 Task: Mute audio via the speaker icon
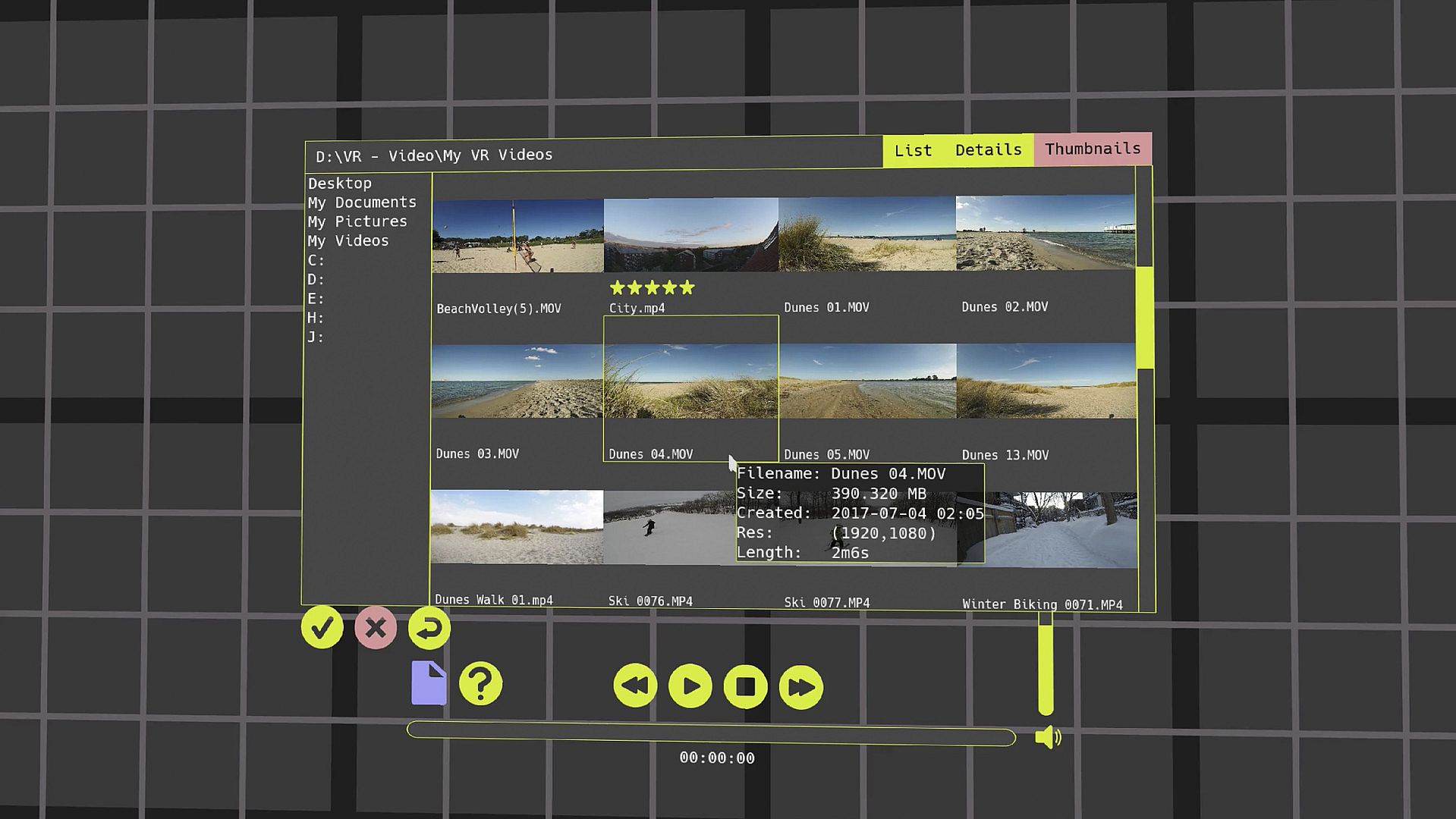click(x=1048, y=737)
